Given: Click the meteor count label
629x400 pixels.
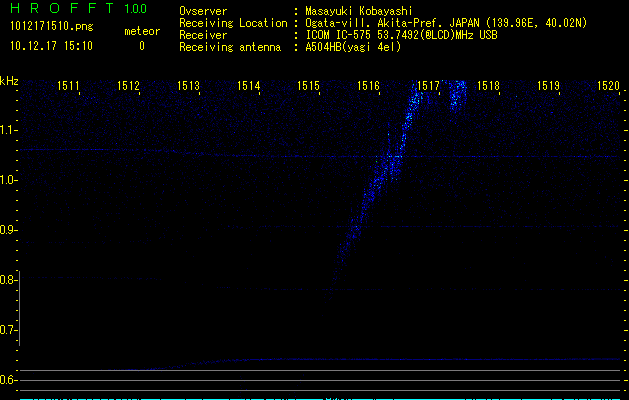Looking at the screenshot, I should (142, 31).
